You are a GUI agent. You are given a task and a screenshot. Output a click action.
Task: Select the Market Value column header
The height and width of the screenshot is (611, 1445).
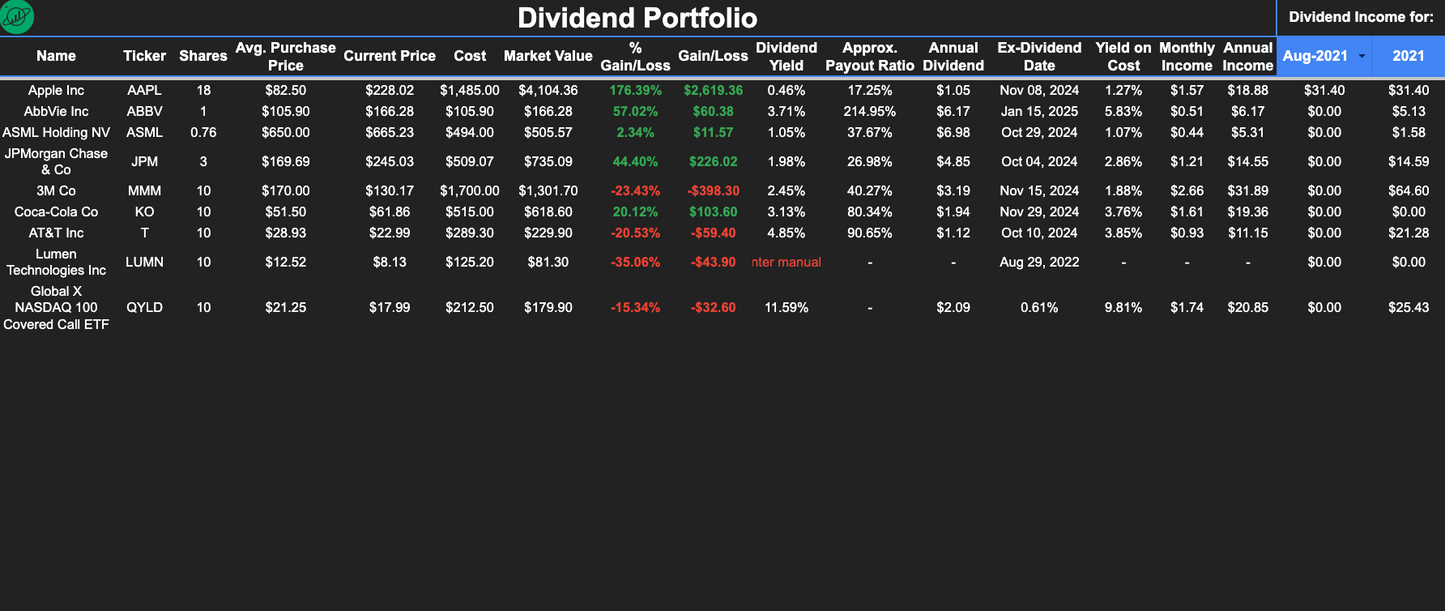[x=548, y=56]
